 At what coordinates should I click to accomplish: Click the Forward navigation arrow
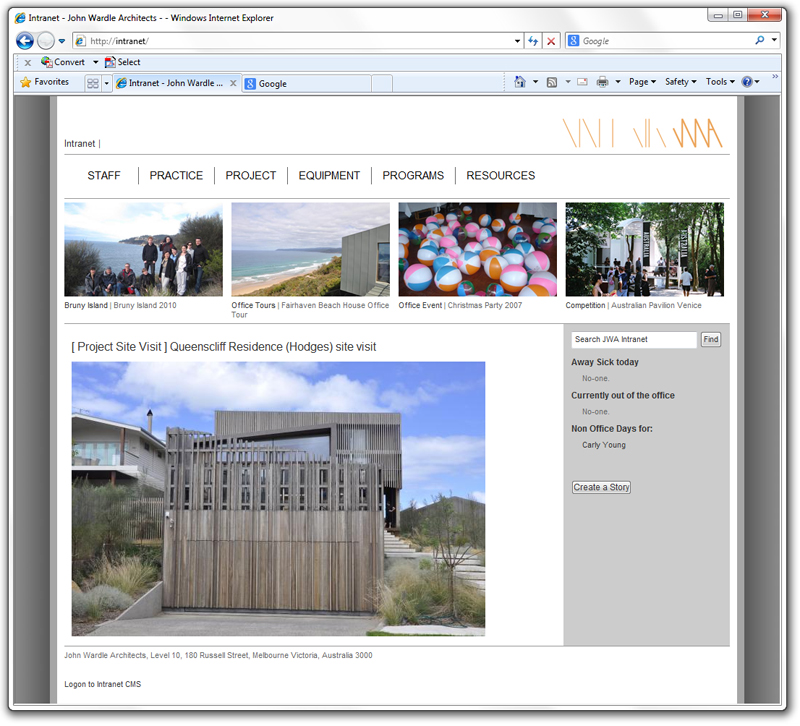click(46, 40)
